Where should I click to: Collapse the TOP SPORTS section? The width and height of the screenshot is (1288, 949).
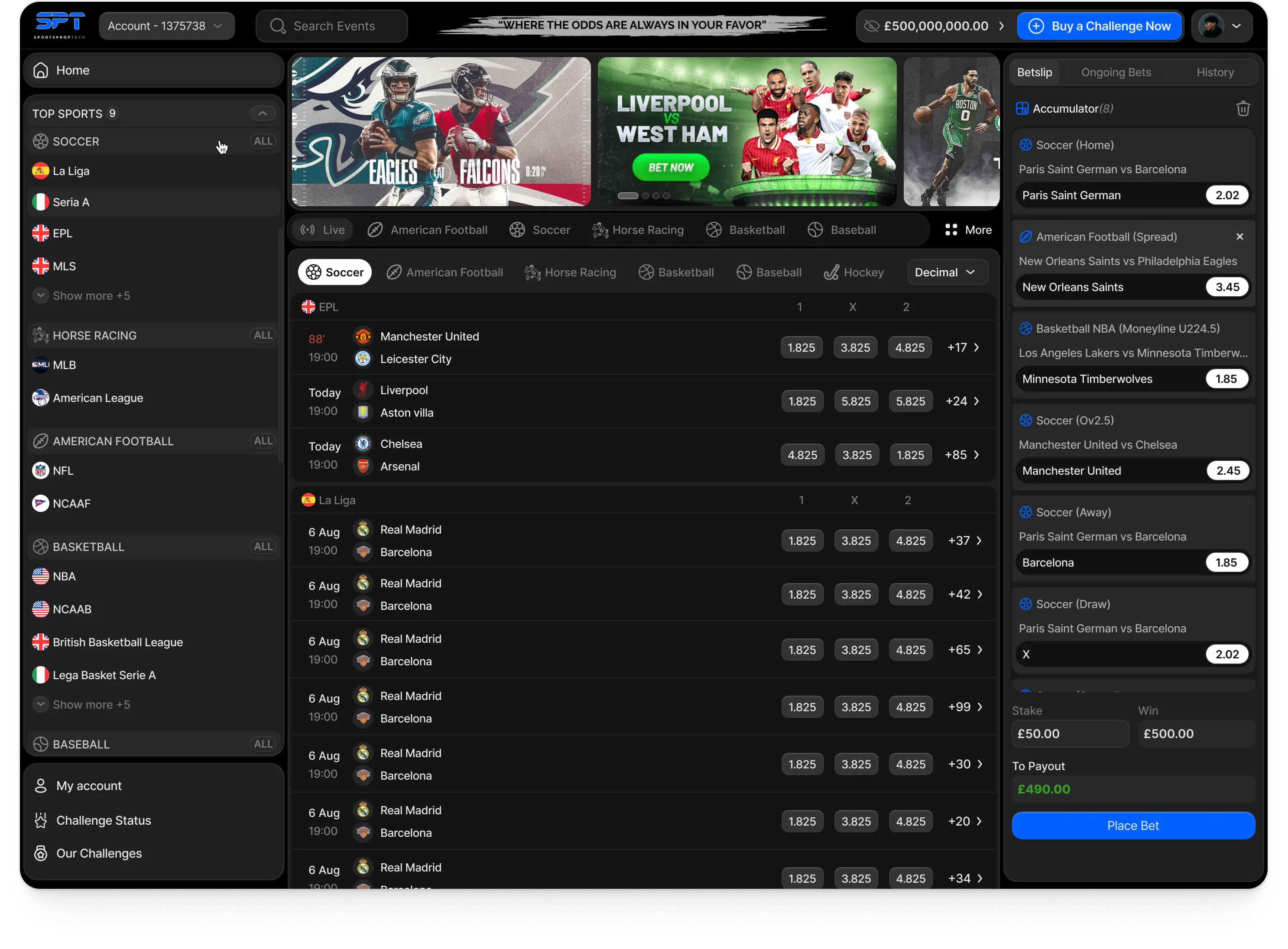(262, 114)
